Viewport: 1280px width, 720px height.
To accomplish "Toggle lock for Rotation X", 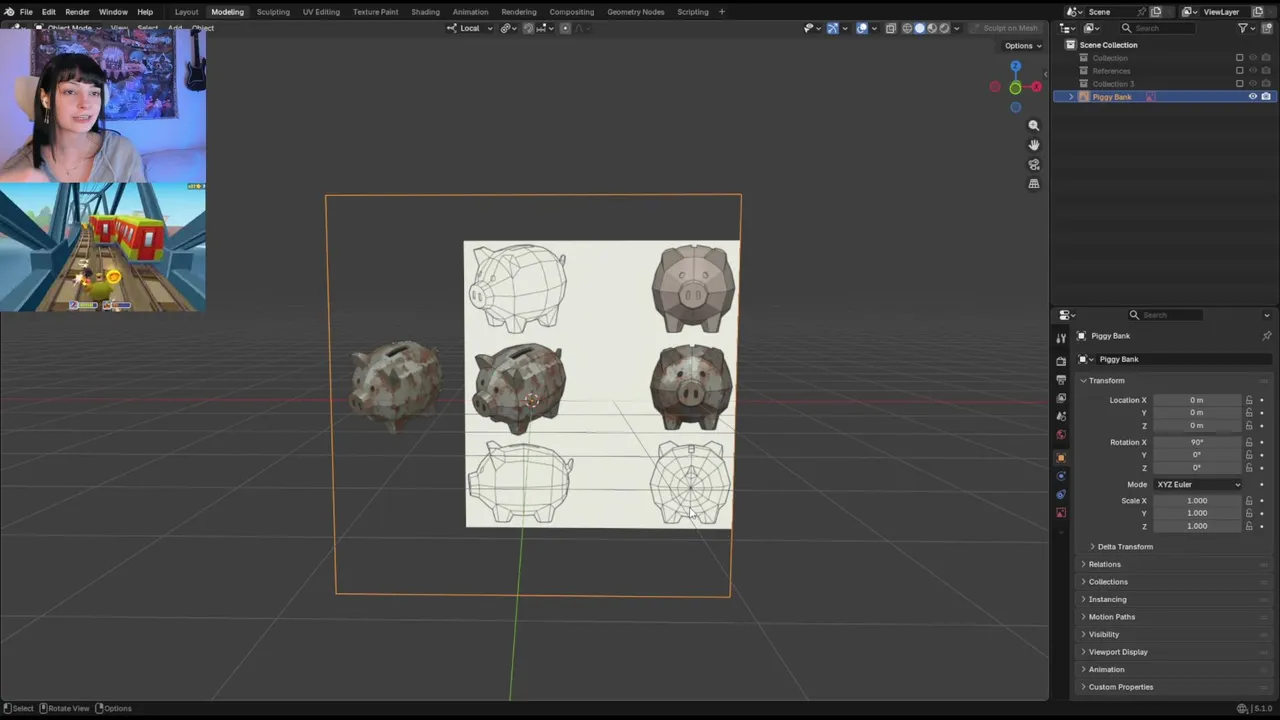I will pos(1249,442).
